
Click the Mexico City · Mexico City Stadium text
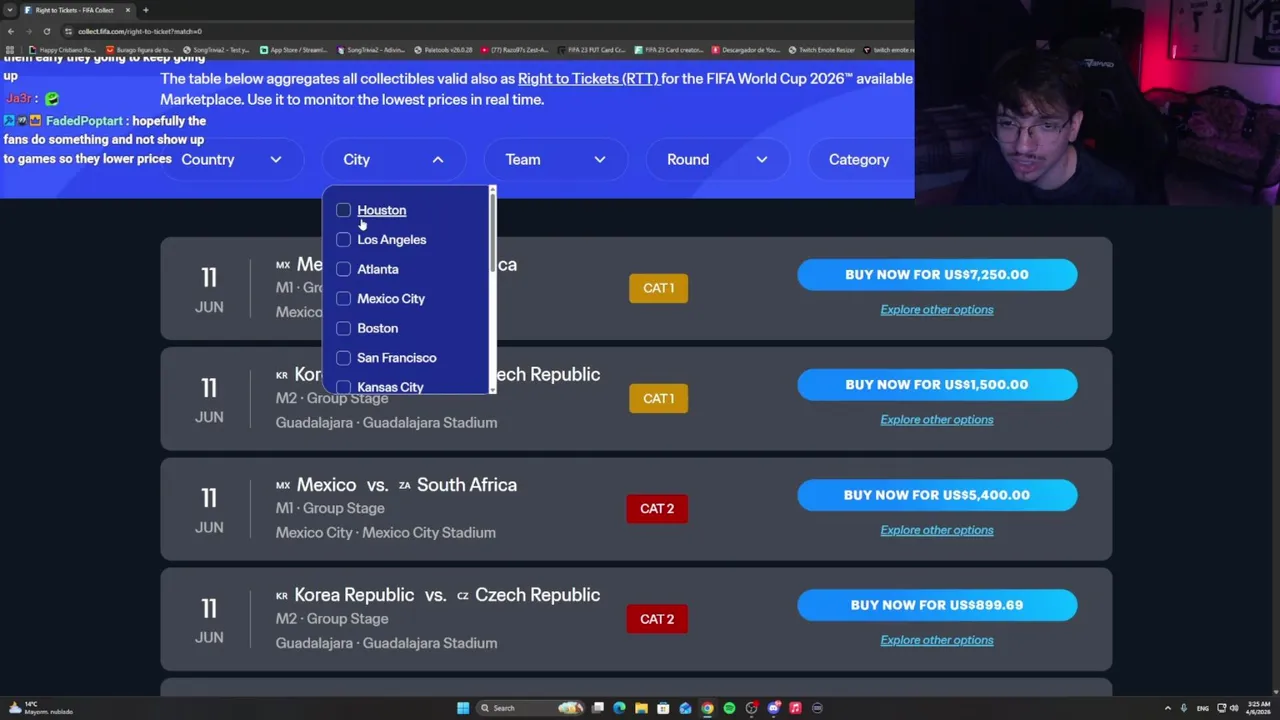click(x=386, y=533)
